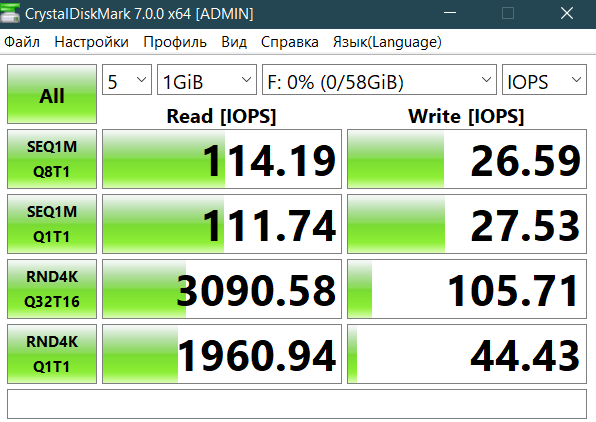Open the Язык(Language) menu
This screenshot has height=422, width=596.
click(387, 42)
